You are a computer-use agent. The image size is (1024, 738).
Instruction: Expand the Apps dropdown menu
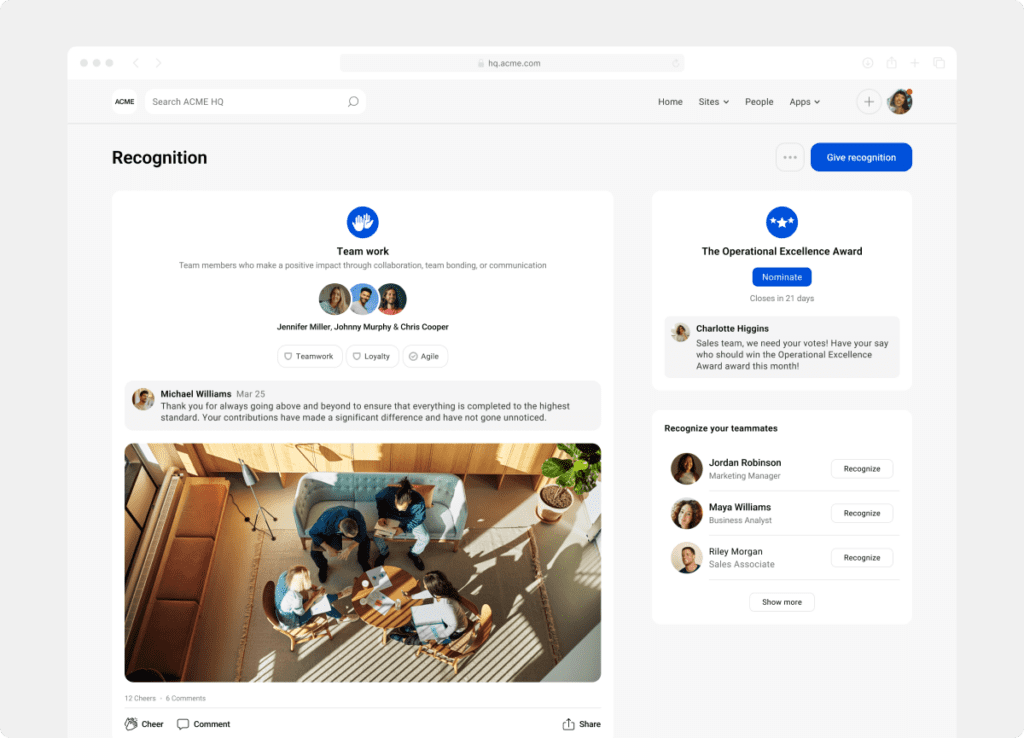[x=805, y=102]
